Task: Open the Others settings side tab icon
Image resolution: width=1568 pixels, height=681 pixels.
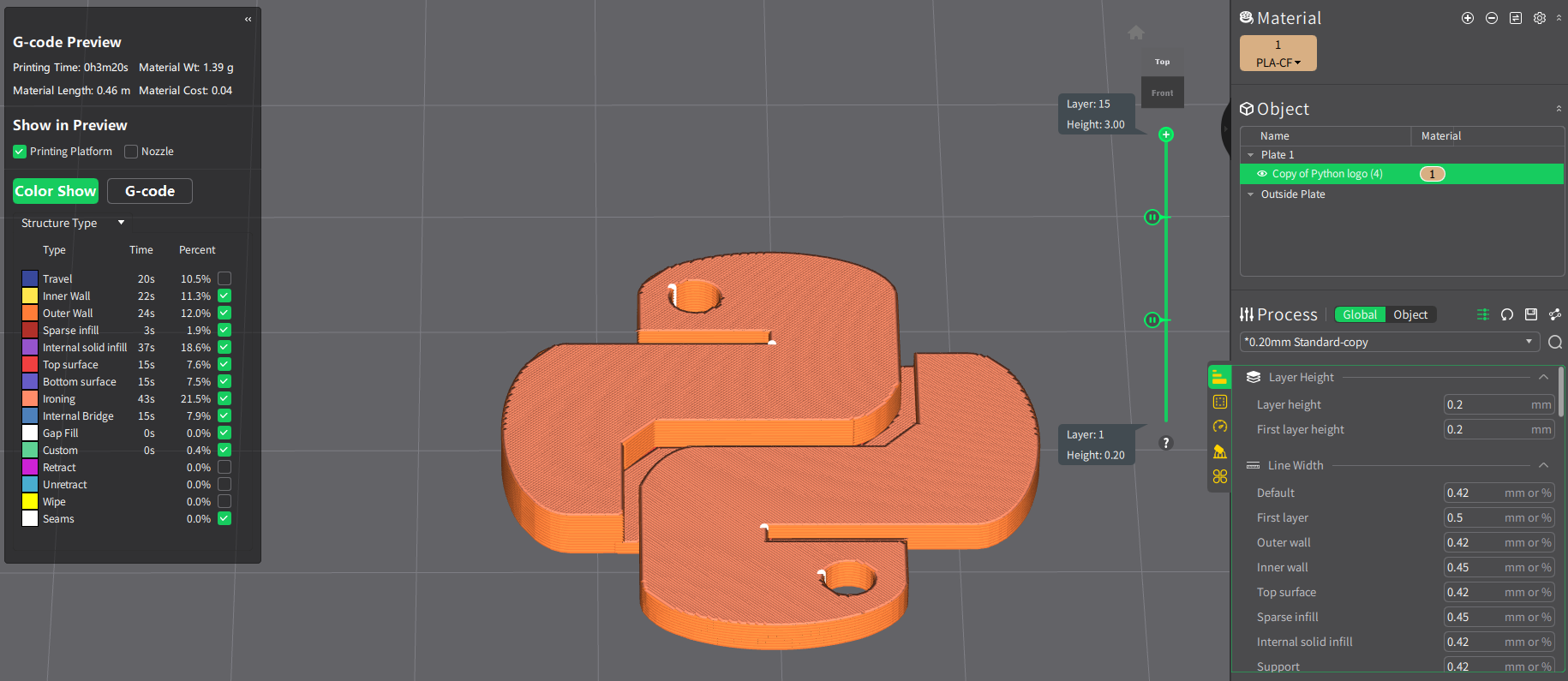Action: coord(1220,476)
